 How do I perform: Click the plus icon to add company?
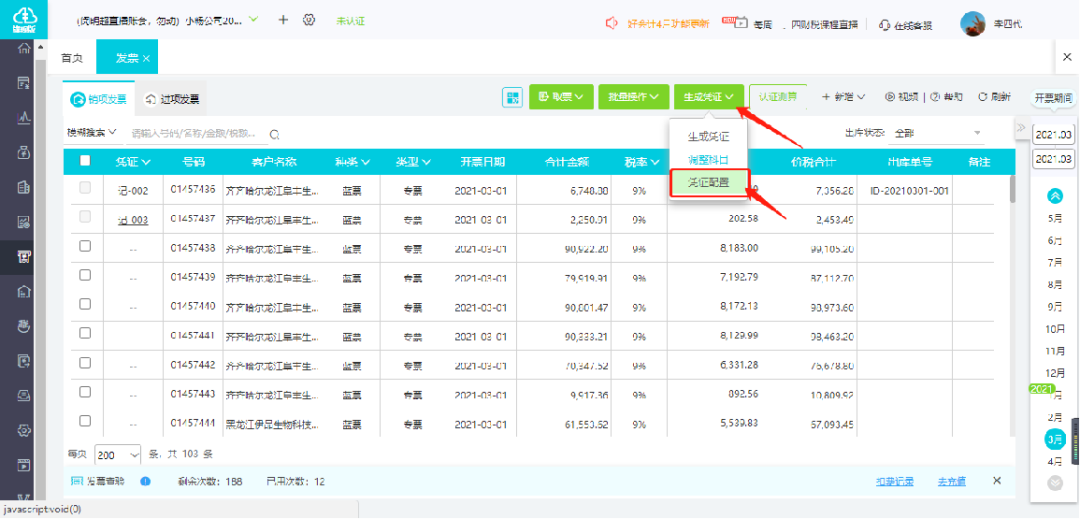point(283,20)
